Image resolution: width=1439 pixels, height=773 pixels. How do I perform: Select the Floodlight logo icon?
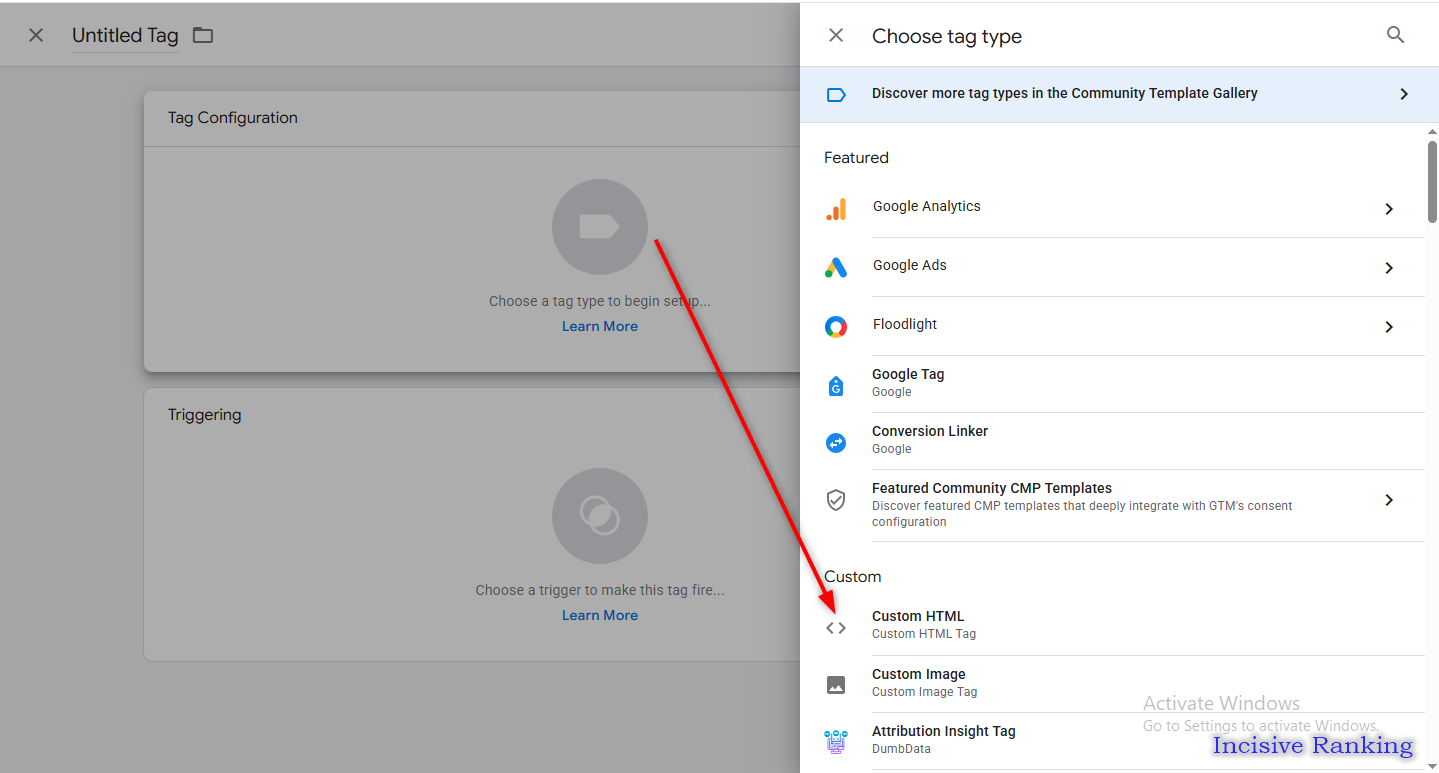[836, 327]
